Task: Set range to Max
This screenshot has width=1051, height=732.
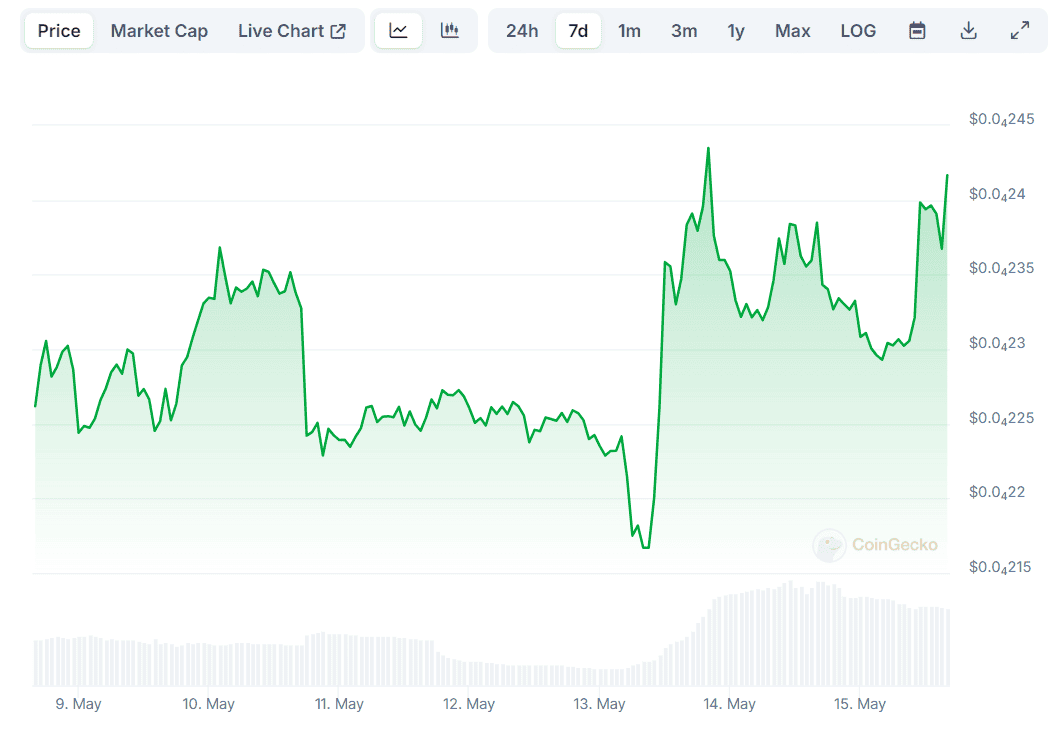Action: click(x=792, y=31)
